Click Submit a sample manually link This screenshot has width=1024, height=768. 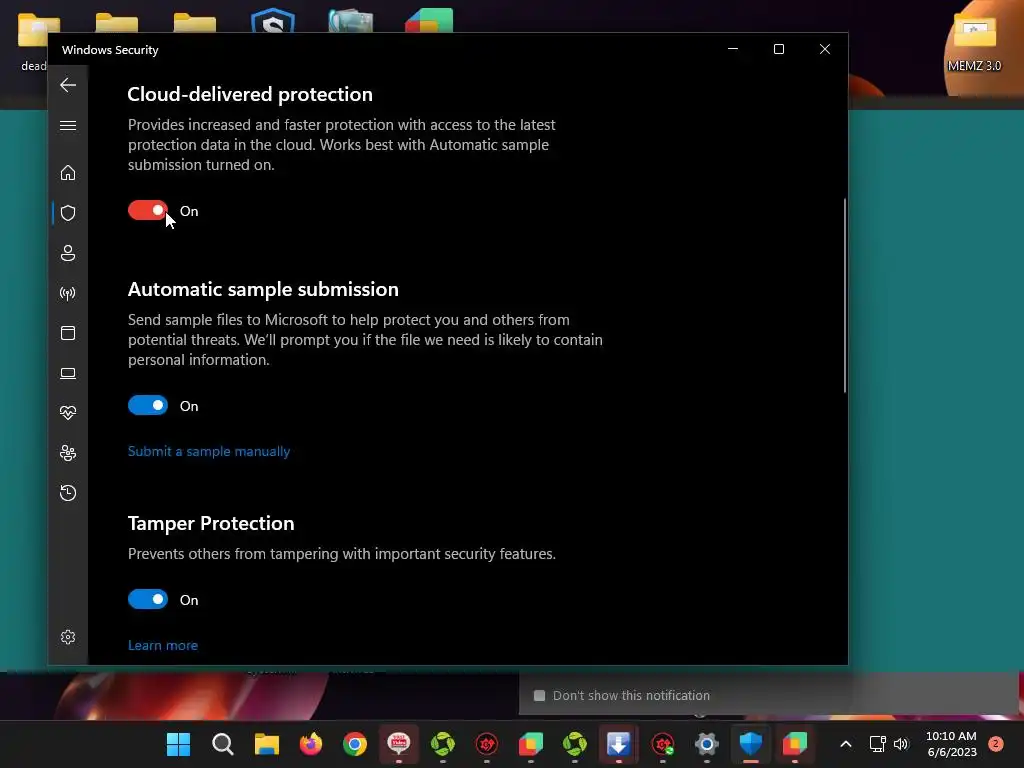(x=209, y=451)
